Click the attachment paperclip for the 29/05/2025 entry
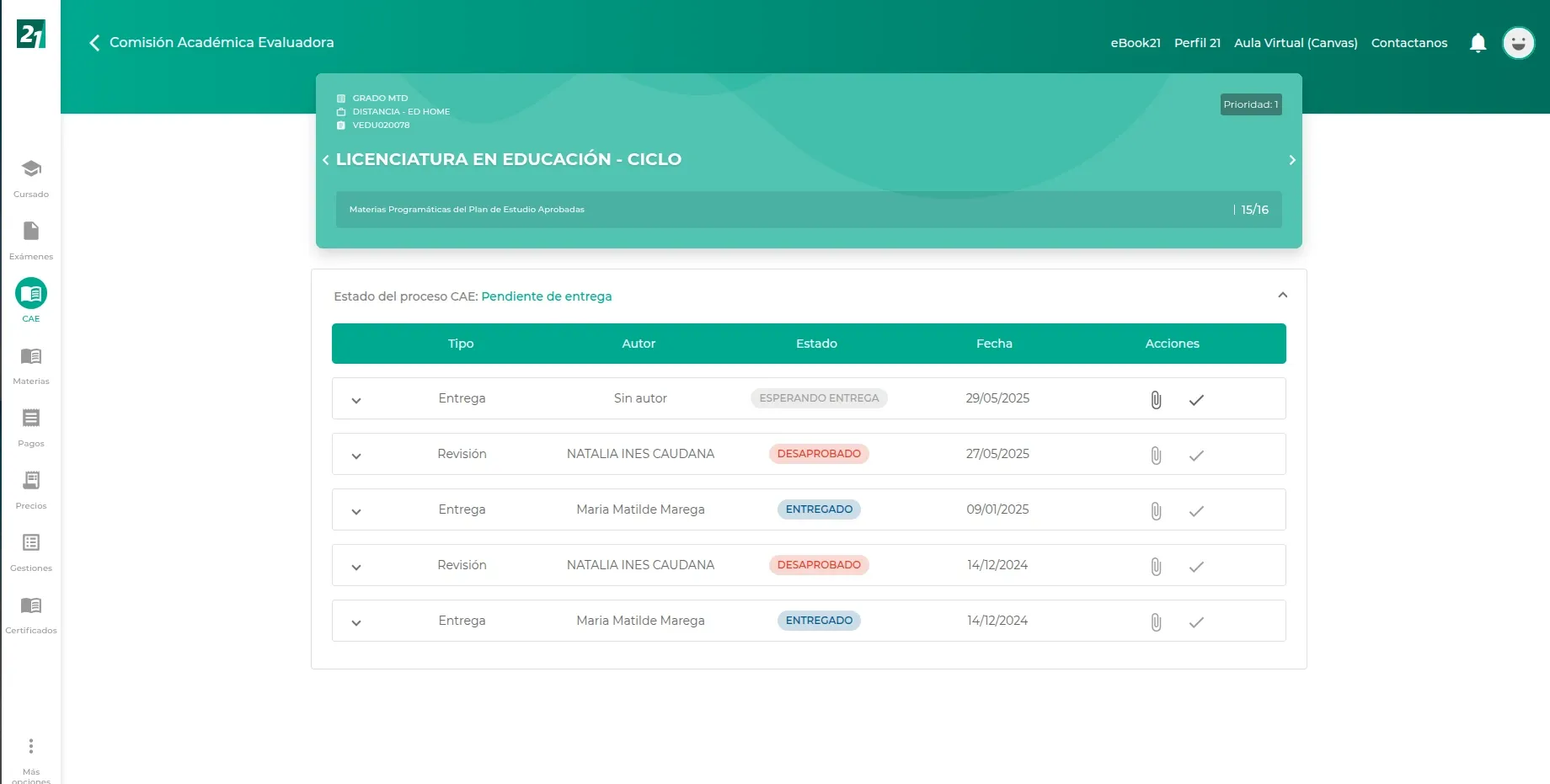This screenshot has height=784, width=1550. (x=1156, y=400)
